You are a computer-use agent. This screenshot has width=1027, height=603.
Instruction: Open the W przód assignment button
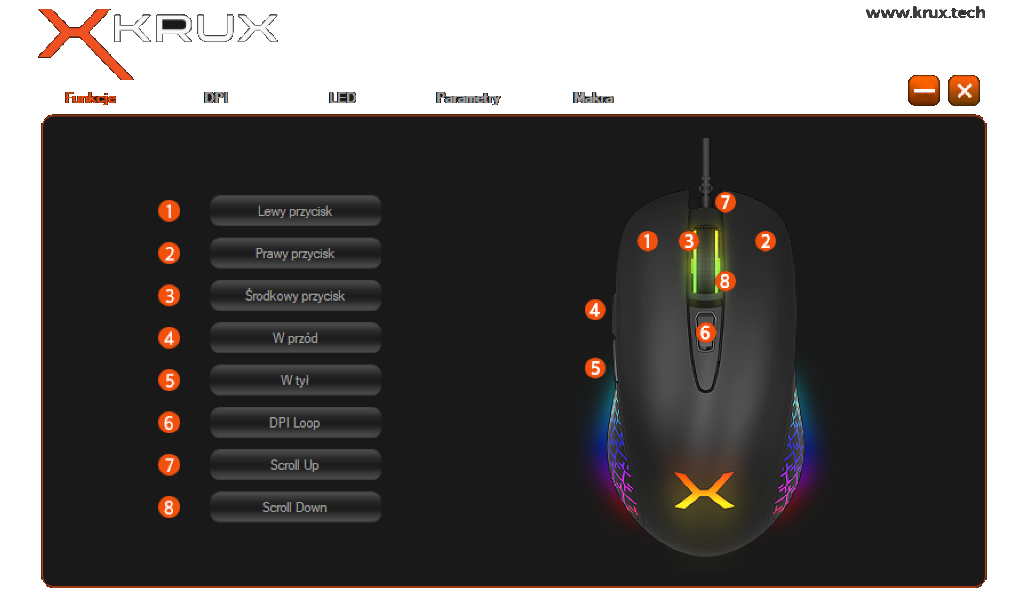295,338
